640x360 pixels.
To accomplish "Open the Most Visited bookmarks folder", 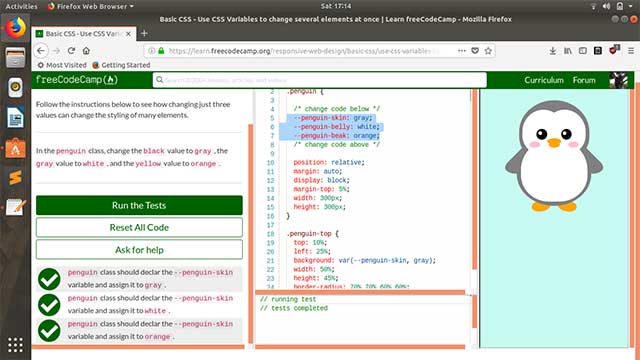I will (62, 65).
